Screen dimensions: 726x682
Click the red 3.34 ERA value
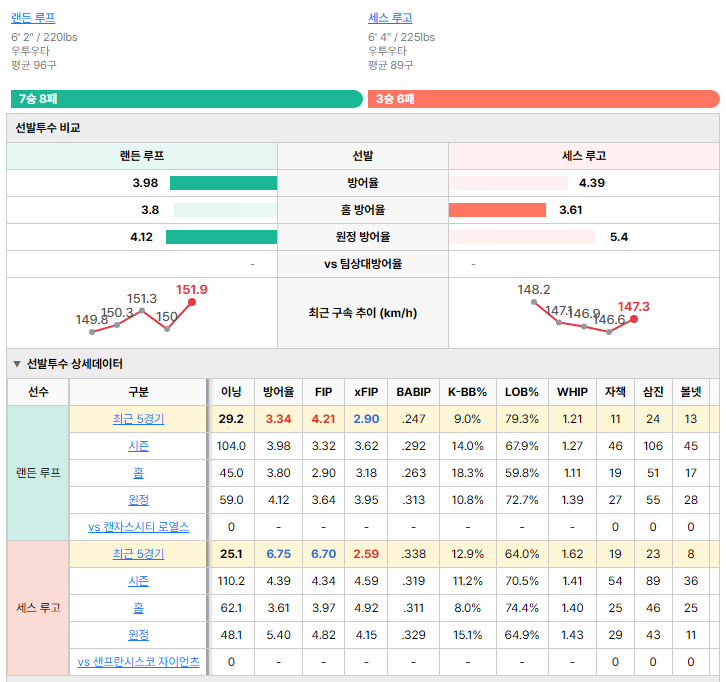278,419
